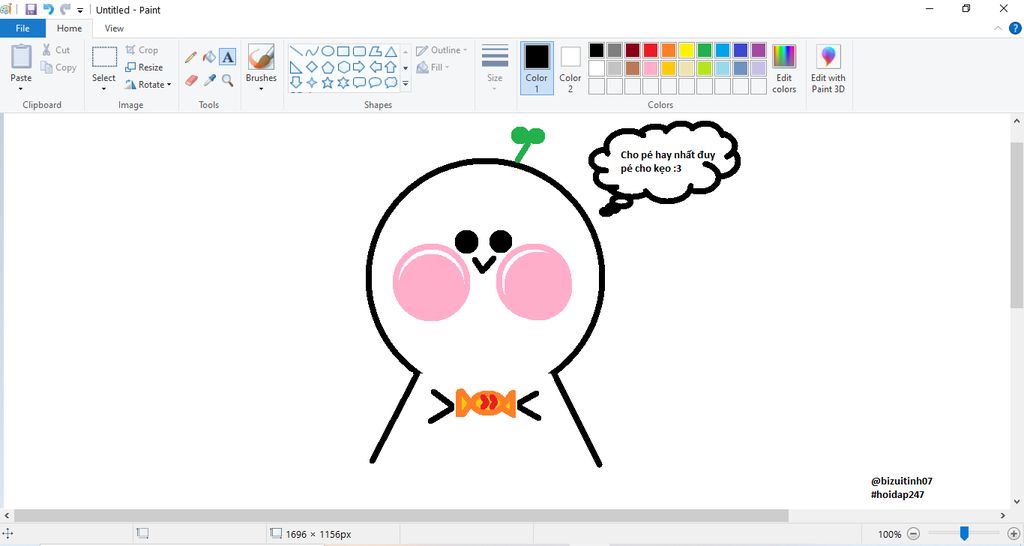
Task: Choose the Line shape
Action: 296,51
